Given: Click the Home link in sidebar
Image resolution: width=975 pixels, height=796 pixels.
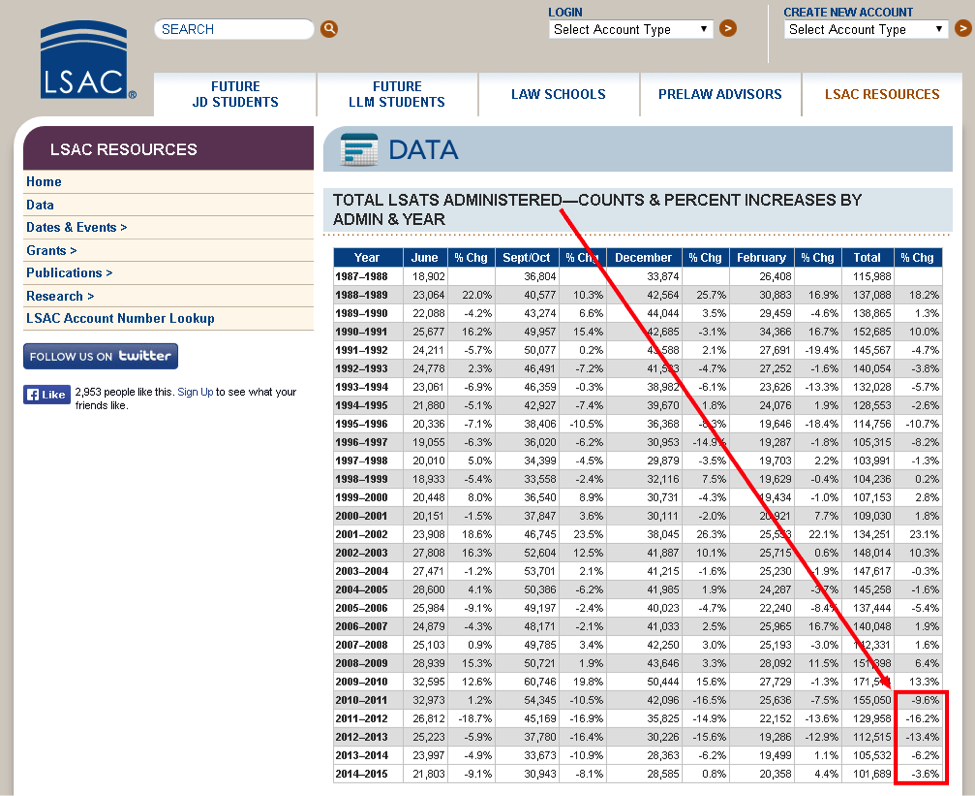Looking at the screenshot, I should [x=44, y=182].
